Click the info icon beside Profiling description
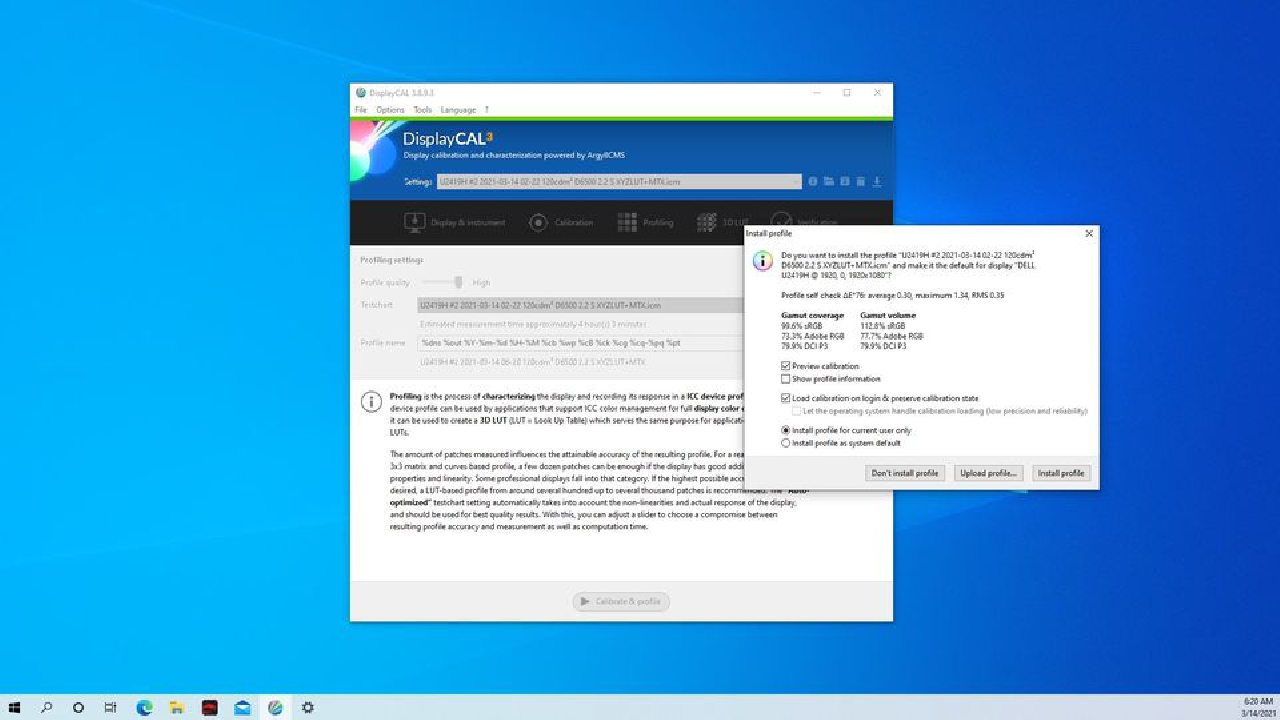This screenshot has height=720, width=1280. (371, 402)
